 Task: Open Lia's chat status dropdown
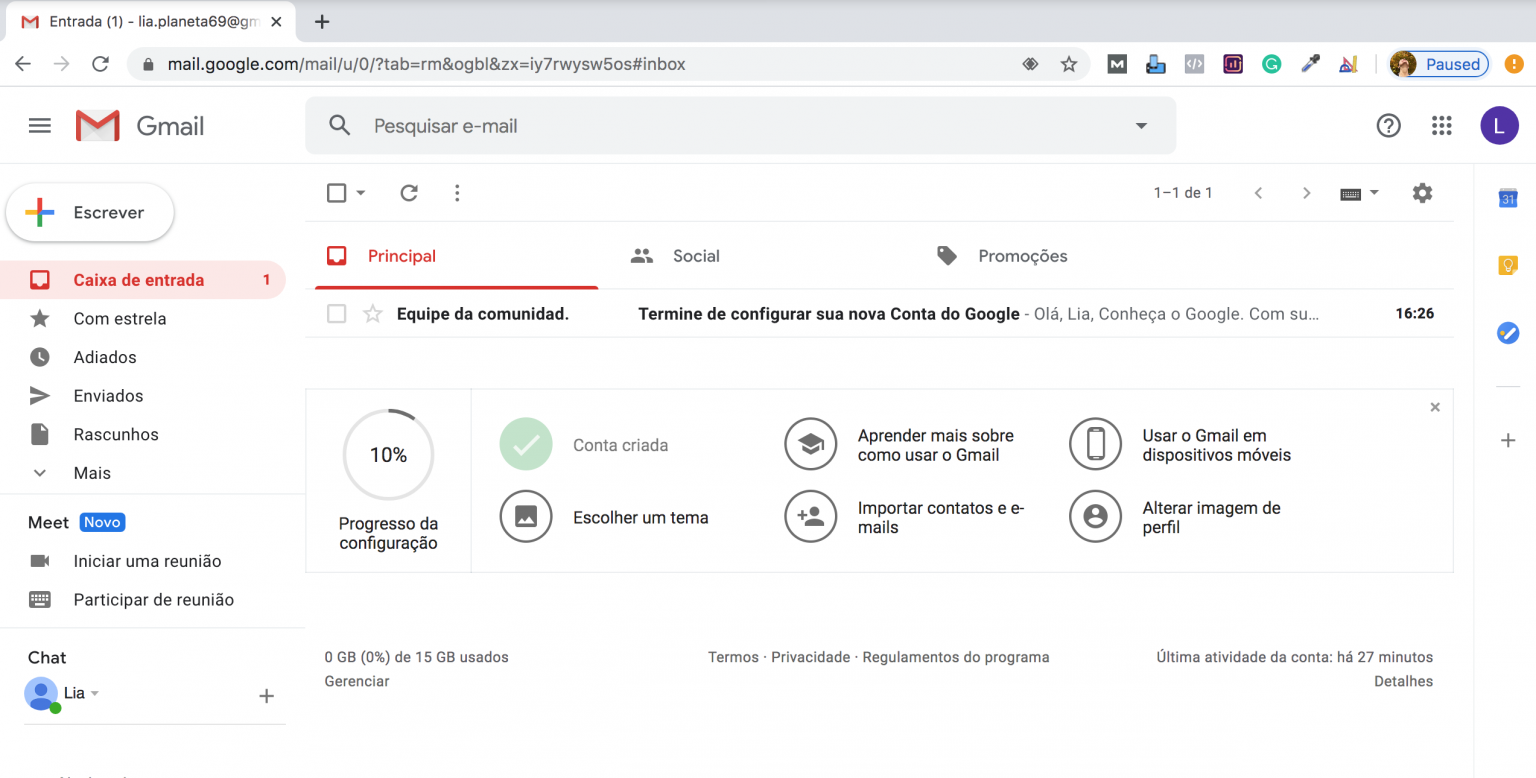click(x=96, y=693)
